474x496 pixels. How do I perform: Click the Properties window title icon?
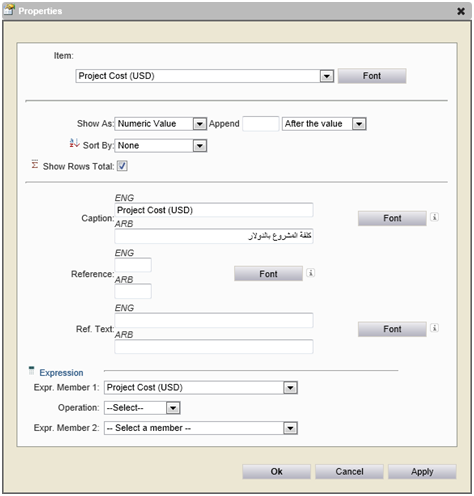point(9,10)
